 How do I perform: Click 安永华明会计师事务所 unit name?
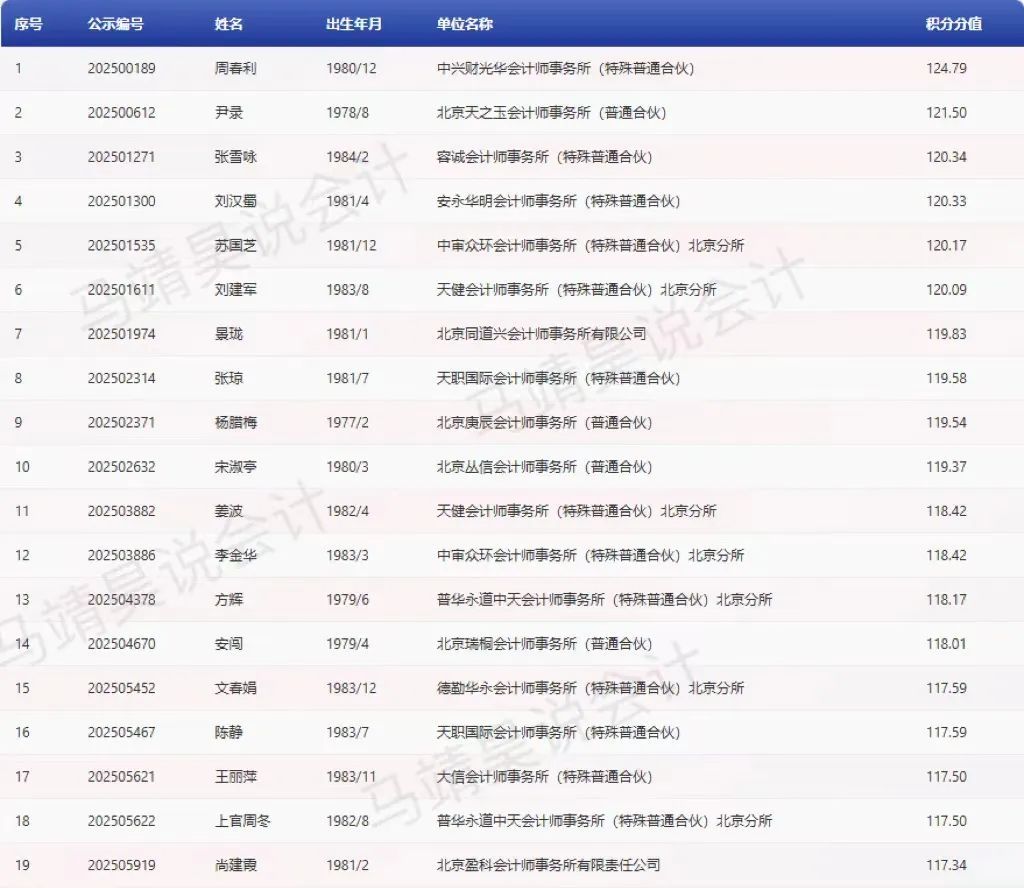[558, 201]
